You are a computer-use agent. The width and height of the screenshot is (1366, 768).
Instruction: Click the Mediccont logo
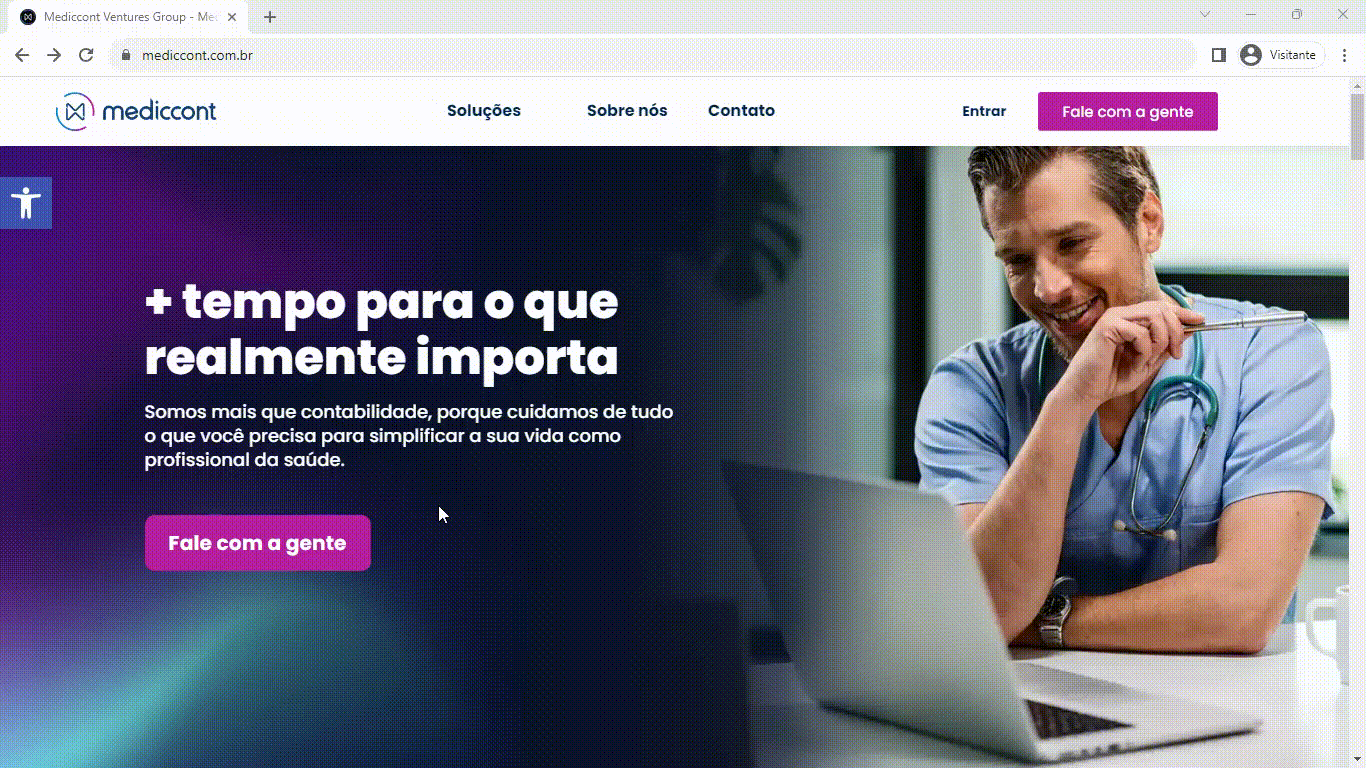136,111
